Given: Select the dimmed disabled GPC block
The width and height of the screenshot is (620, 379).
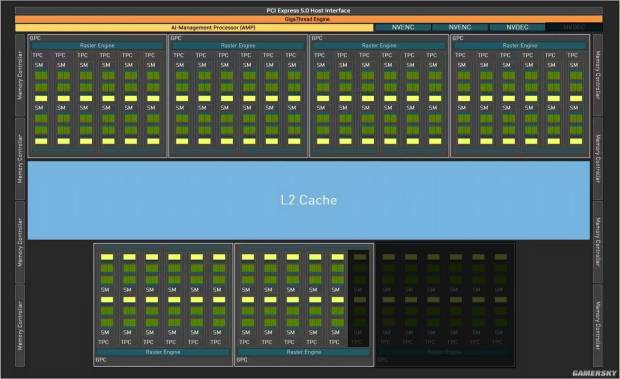Looking at the screenshot, I should pos(445,305).
